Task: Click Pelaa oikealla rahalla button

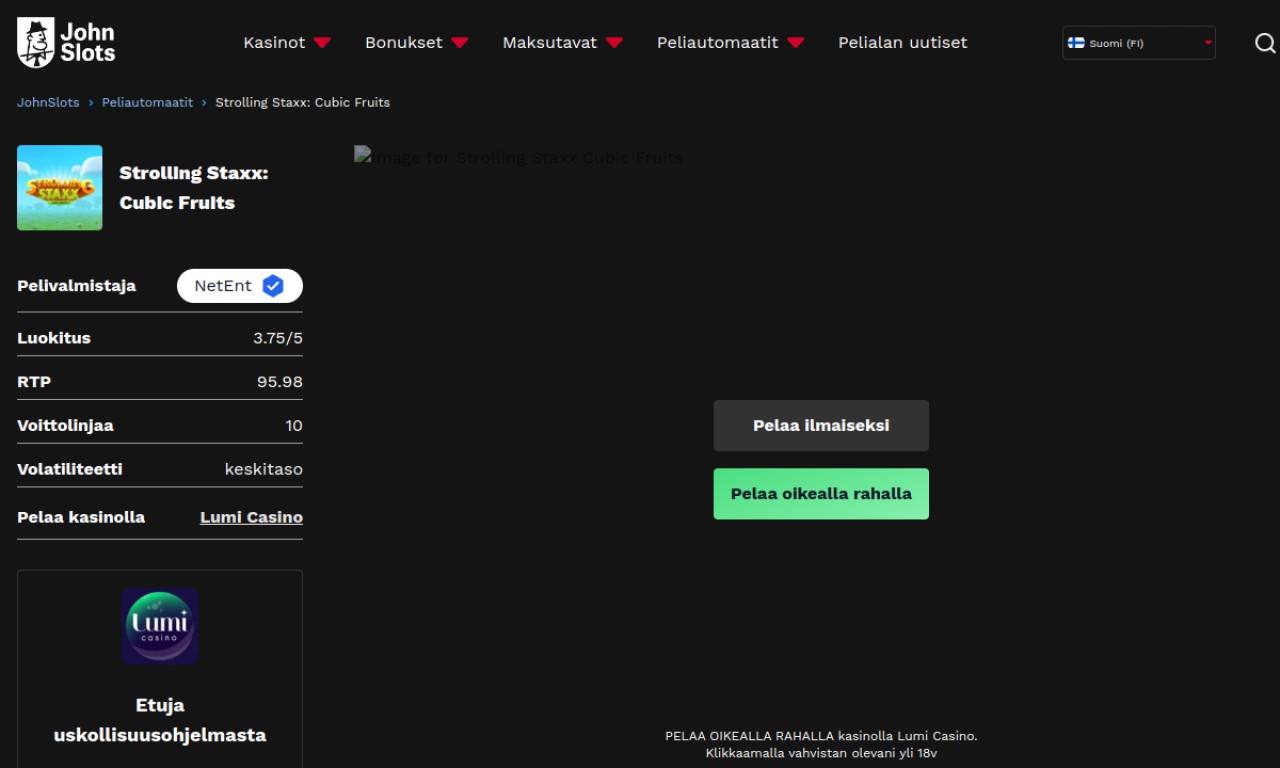Action: coord(821,494)
